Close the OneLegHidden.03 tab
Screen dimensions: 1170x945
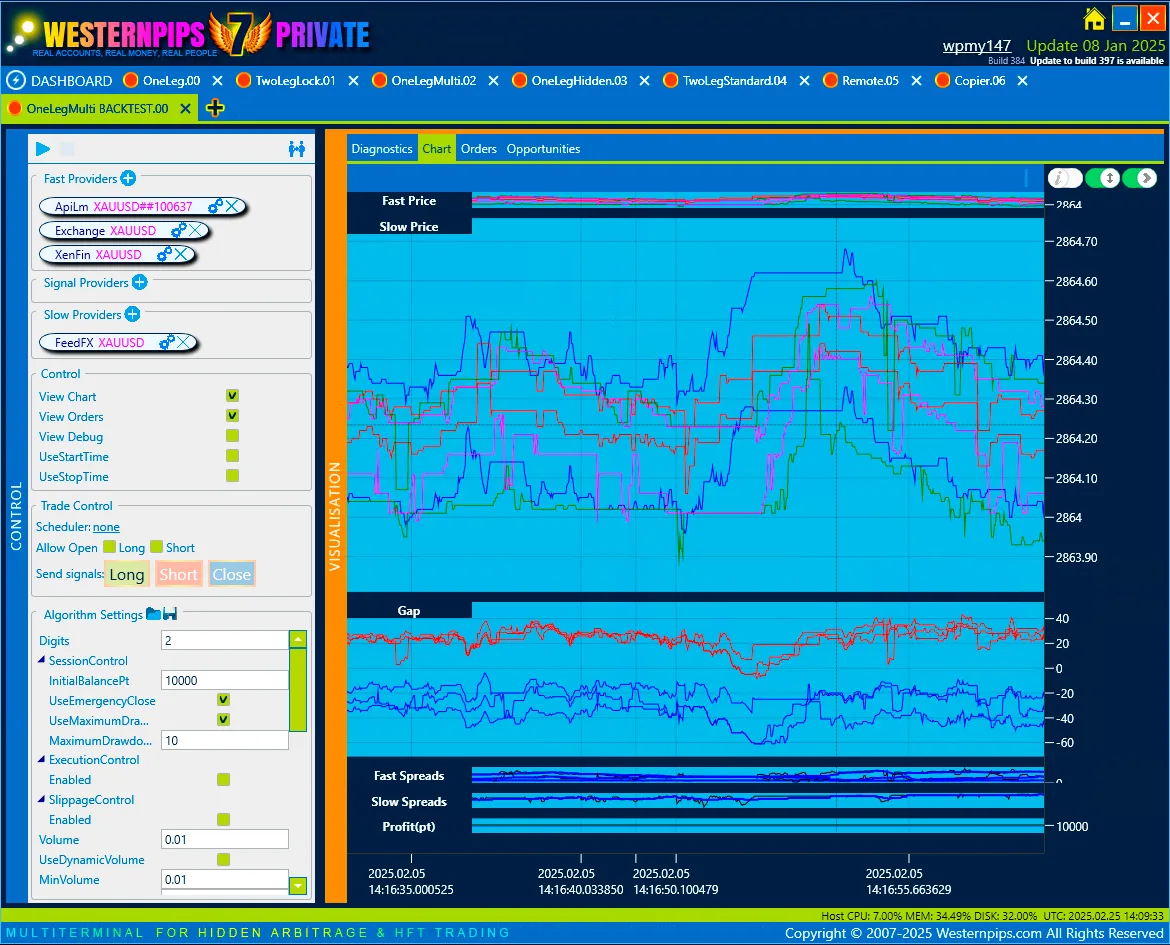point(644,81)
